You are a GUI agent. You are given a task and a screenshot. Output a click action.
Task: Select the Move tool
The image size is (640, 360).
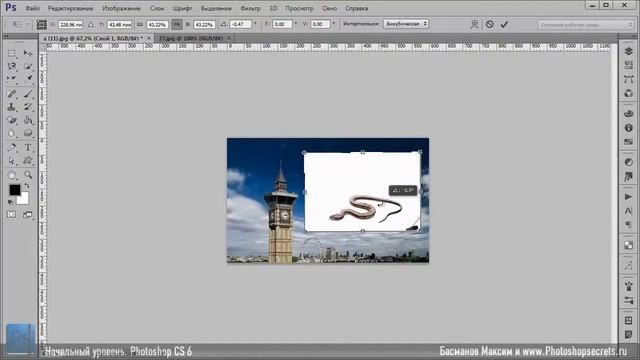[x=28, y=53]
